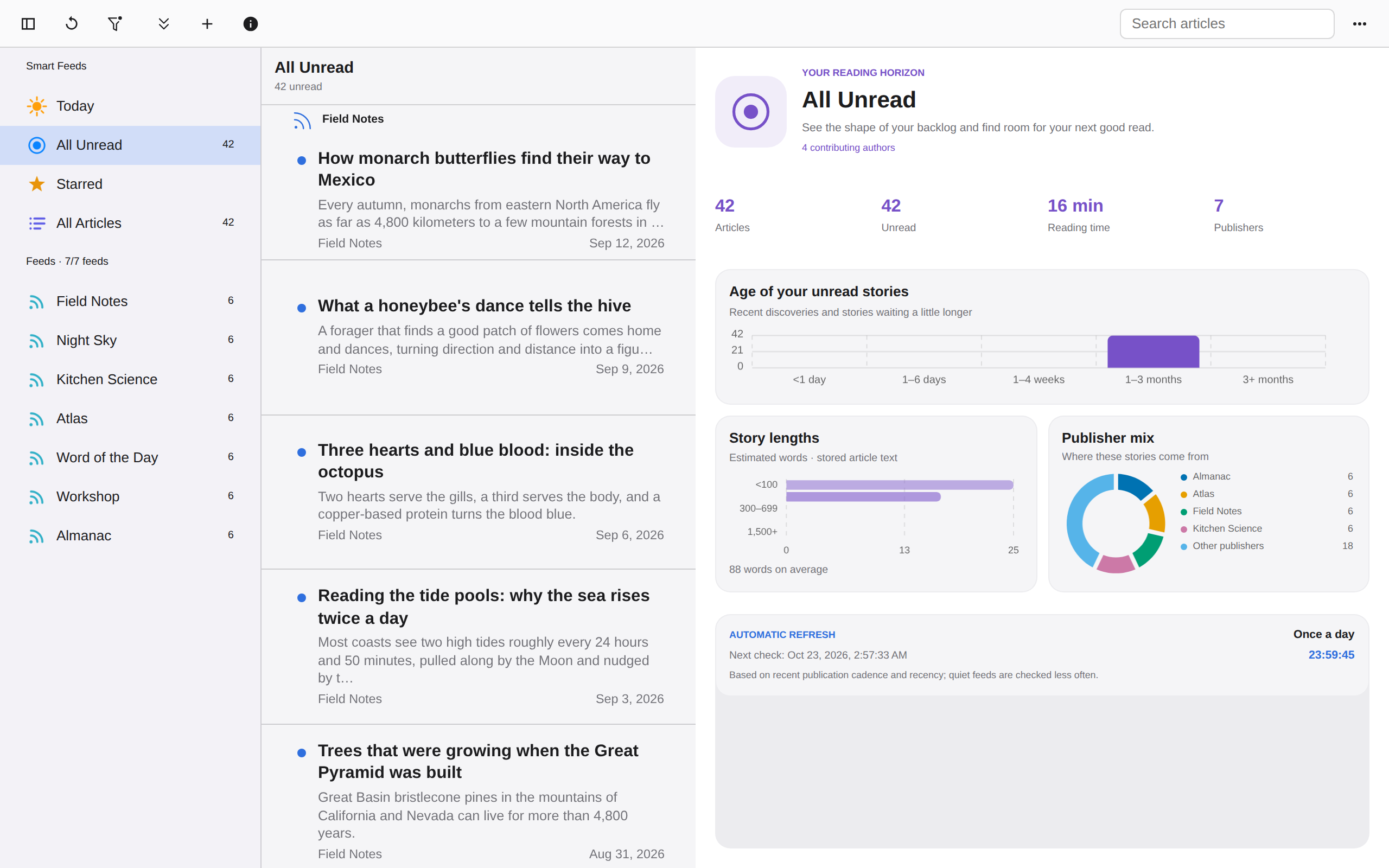Click the Feeds · 7/7 feeds header
The height and width of the screenshot is (868, 1389).
[67, 261]
